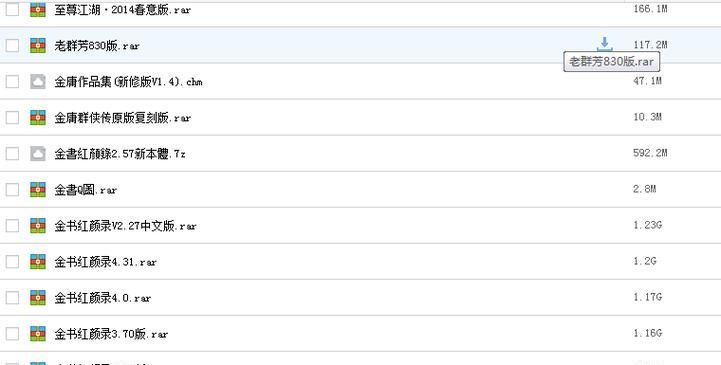Click the gray file icon of 金庸作品集 chm
Image resolution: width=721 pixels, height=365 pixels.
38,81
